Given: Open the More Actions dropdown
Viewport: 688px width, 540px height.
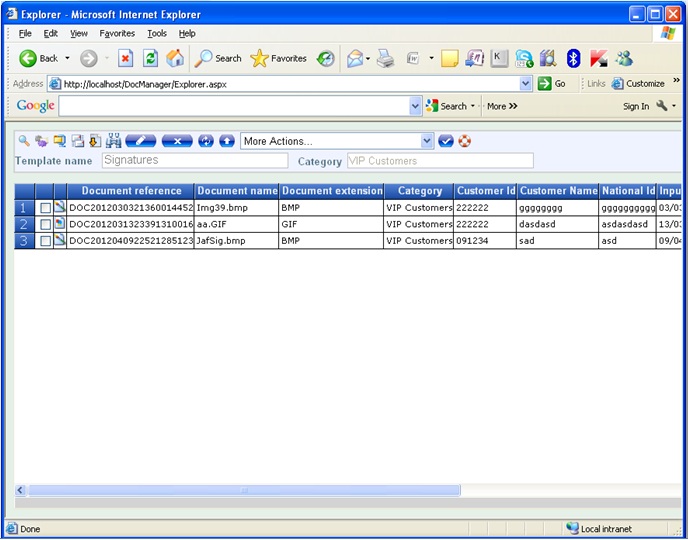Looking at the screenshot, I should (x=428, y=141).
